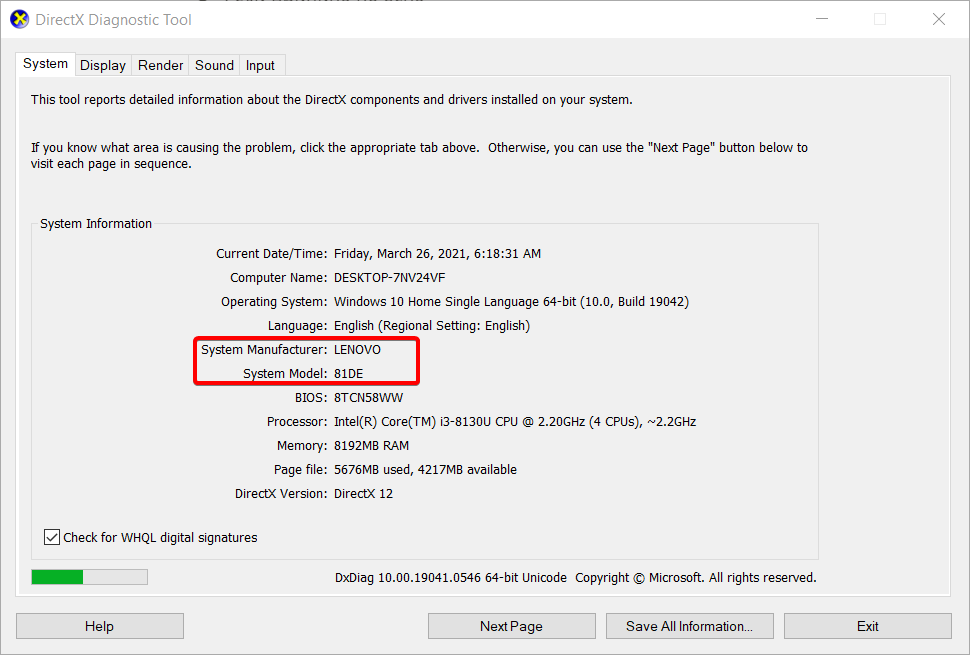Click memory value 8192MB RAM
This screenshot has height=655, width=970.
[x=371, y=445]
